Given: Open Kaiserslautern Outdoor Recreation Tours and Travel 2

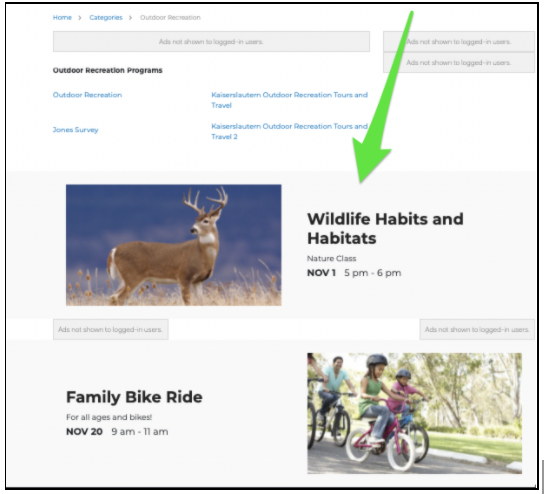Looking at the screenshot, I should pos(290,131).
